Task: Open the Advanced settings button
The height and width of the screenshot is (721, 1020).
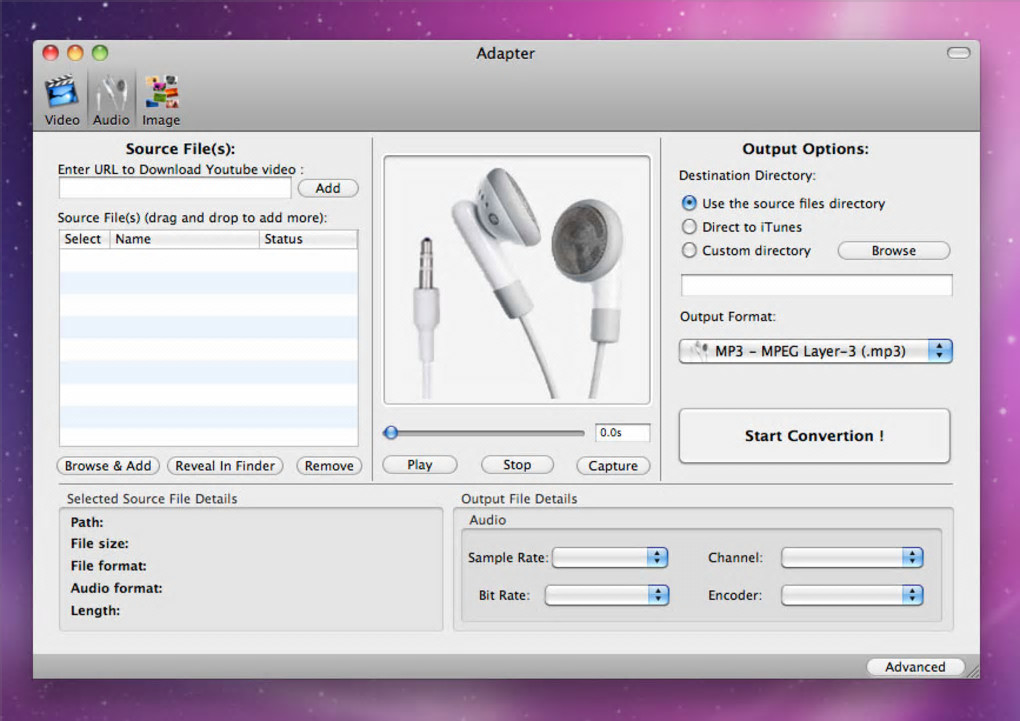Action: click(x=915, y=667)
